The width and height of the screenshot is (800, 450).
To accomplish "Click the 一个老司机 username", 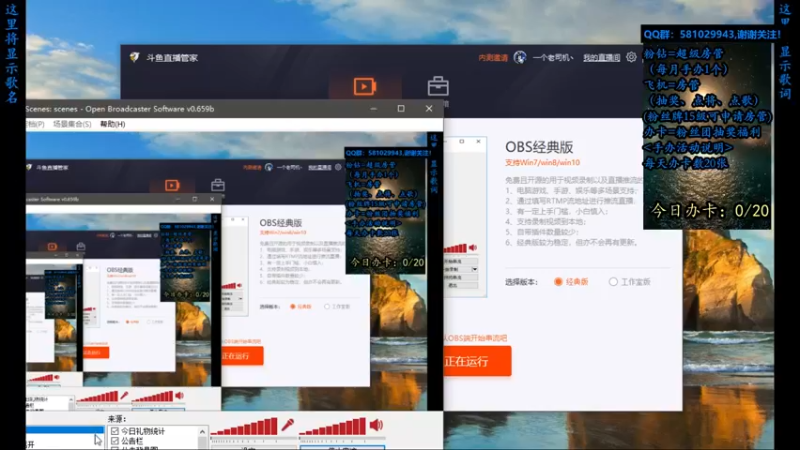I will (x=553, y=58).
